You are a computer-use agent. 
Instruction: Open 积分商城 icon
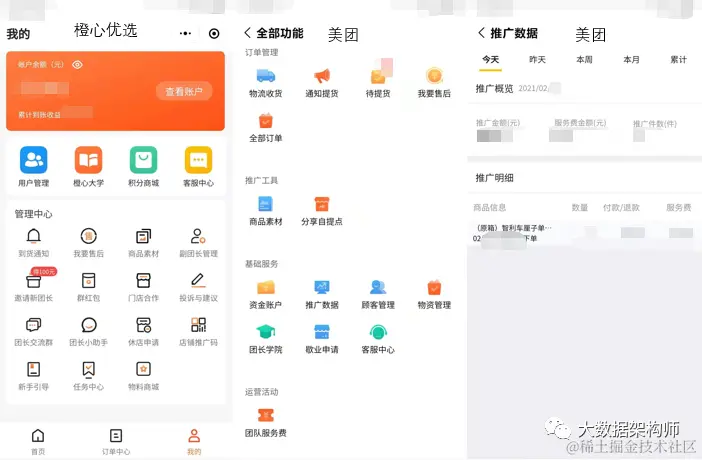click(144, 160)
